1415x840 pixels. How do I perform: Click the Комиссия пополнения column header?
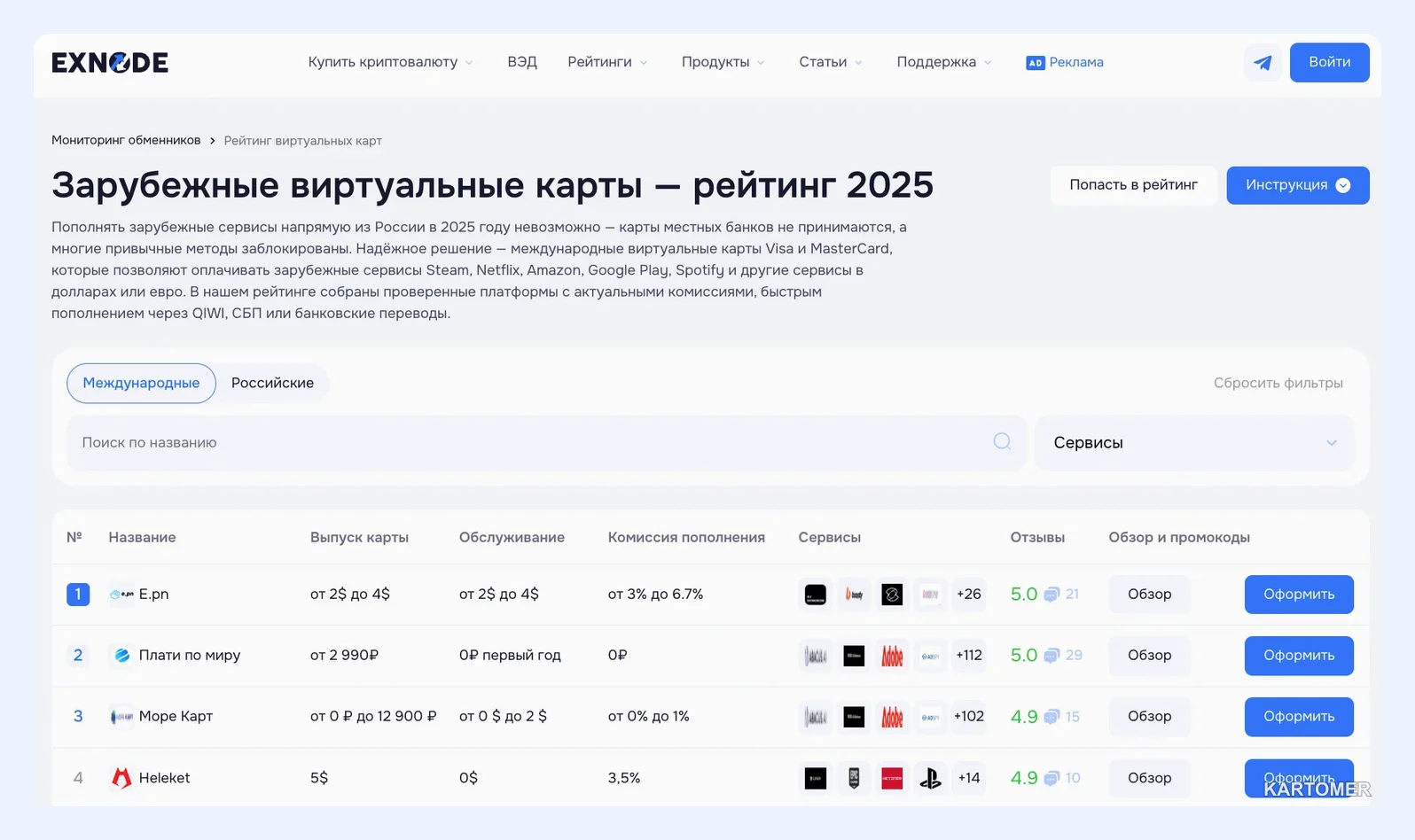point(686,537)
